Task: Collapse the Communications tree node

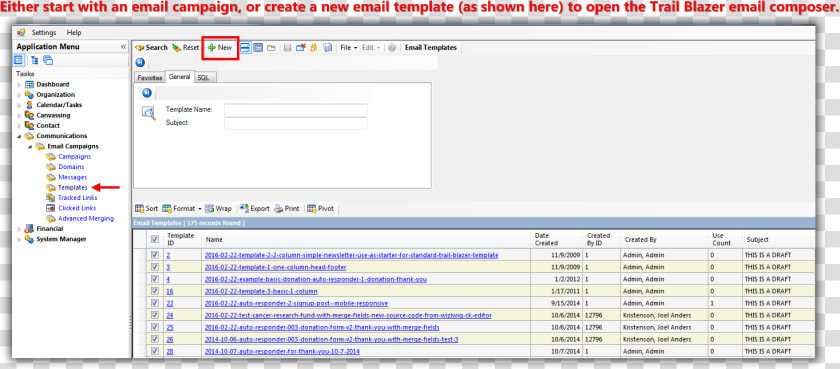Action: (19, 136)
